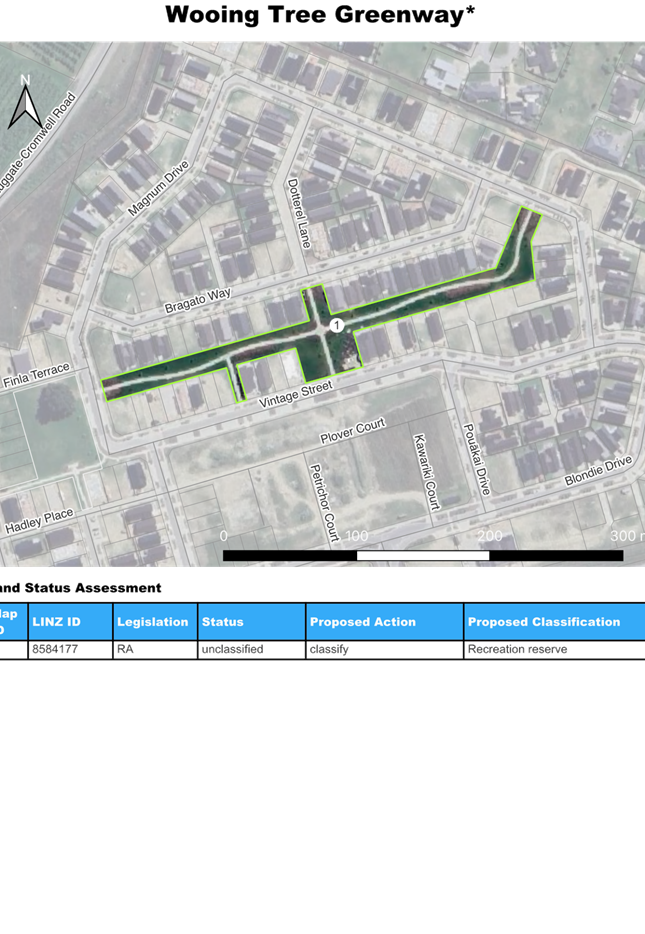This screenshot has width=645, height=934.
Task: Click the Bragato Way street label
Action: coord(198,298)
